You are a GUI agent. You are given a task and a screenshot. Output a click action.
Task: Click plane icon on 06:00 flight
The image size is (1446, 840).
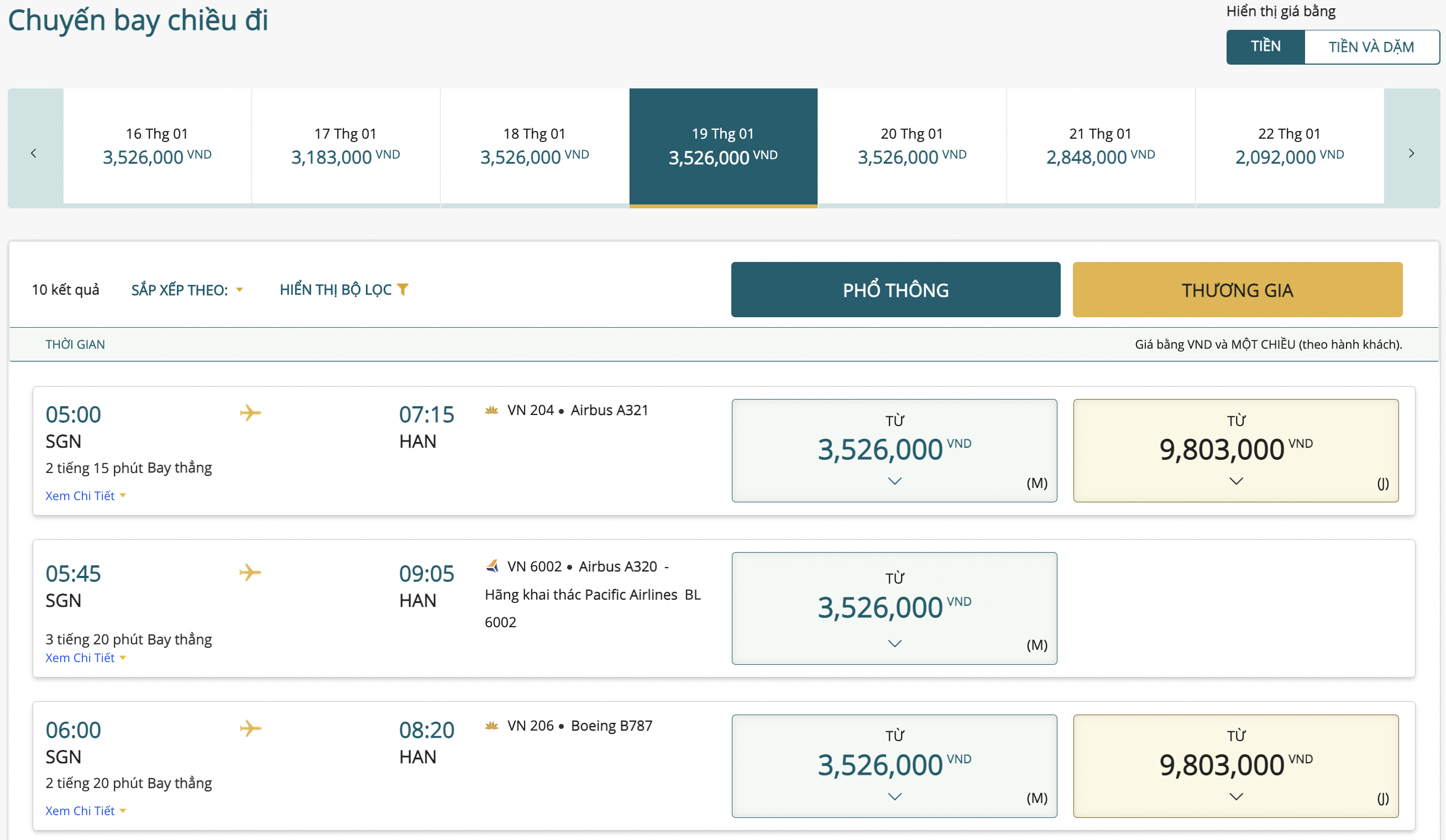click(250, 728)
